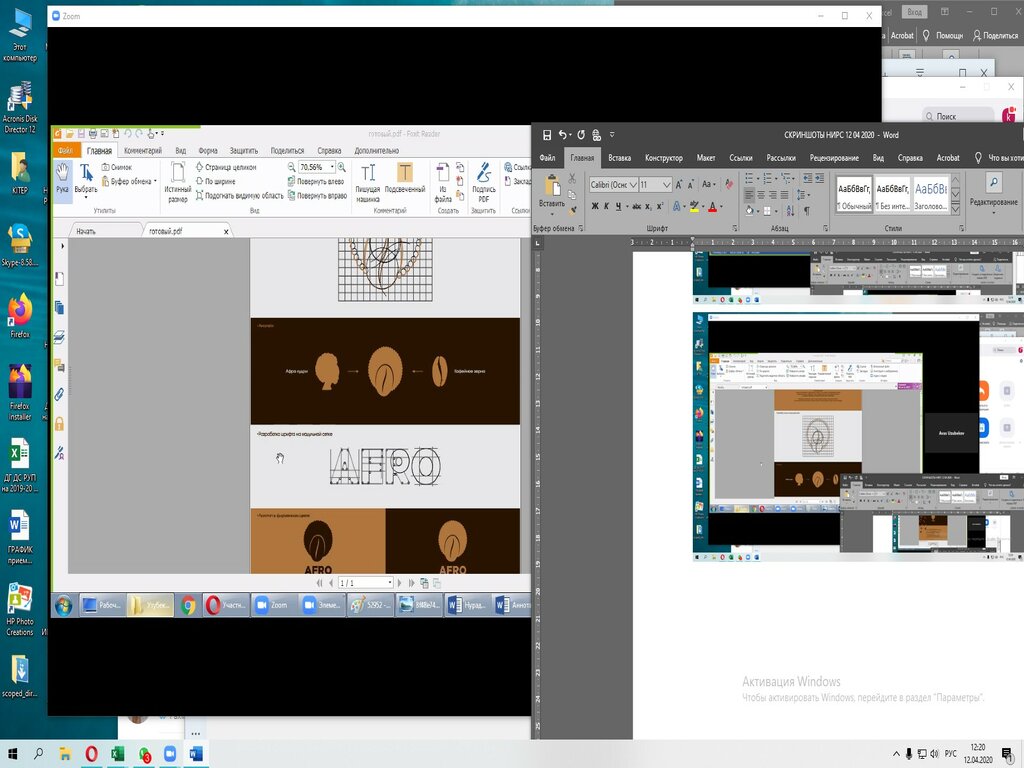Image resolution: width=1024 pixels, height=768 pixels.
Task: Open the Acronis Disk Director 12 desktop icon
Action: point(20,108)
